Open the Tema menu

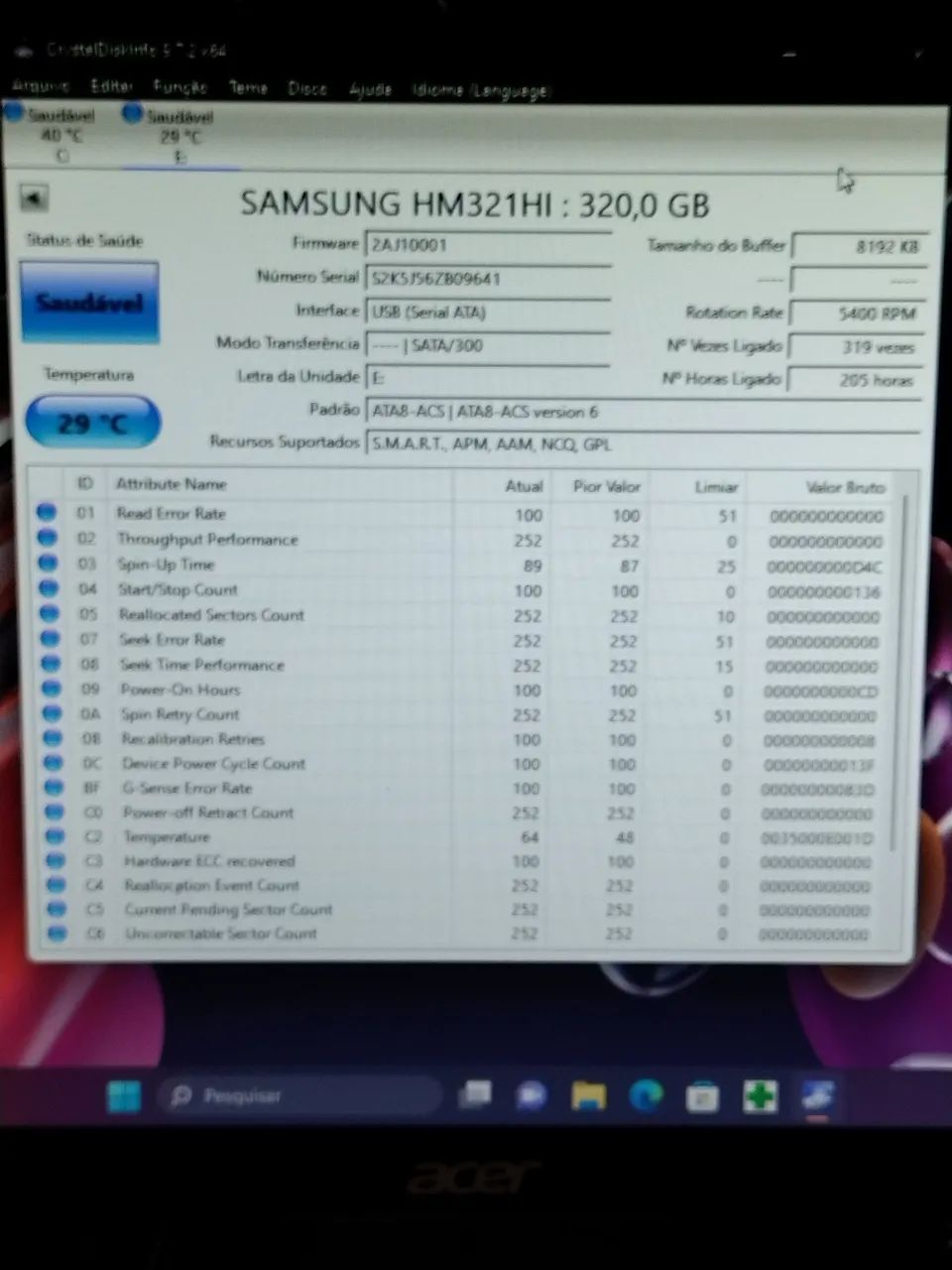[248, 87]
